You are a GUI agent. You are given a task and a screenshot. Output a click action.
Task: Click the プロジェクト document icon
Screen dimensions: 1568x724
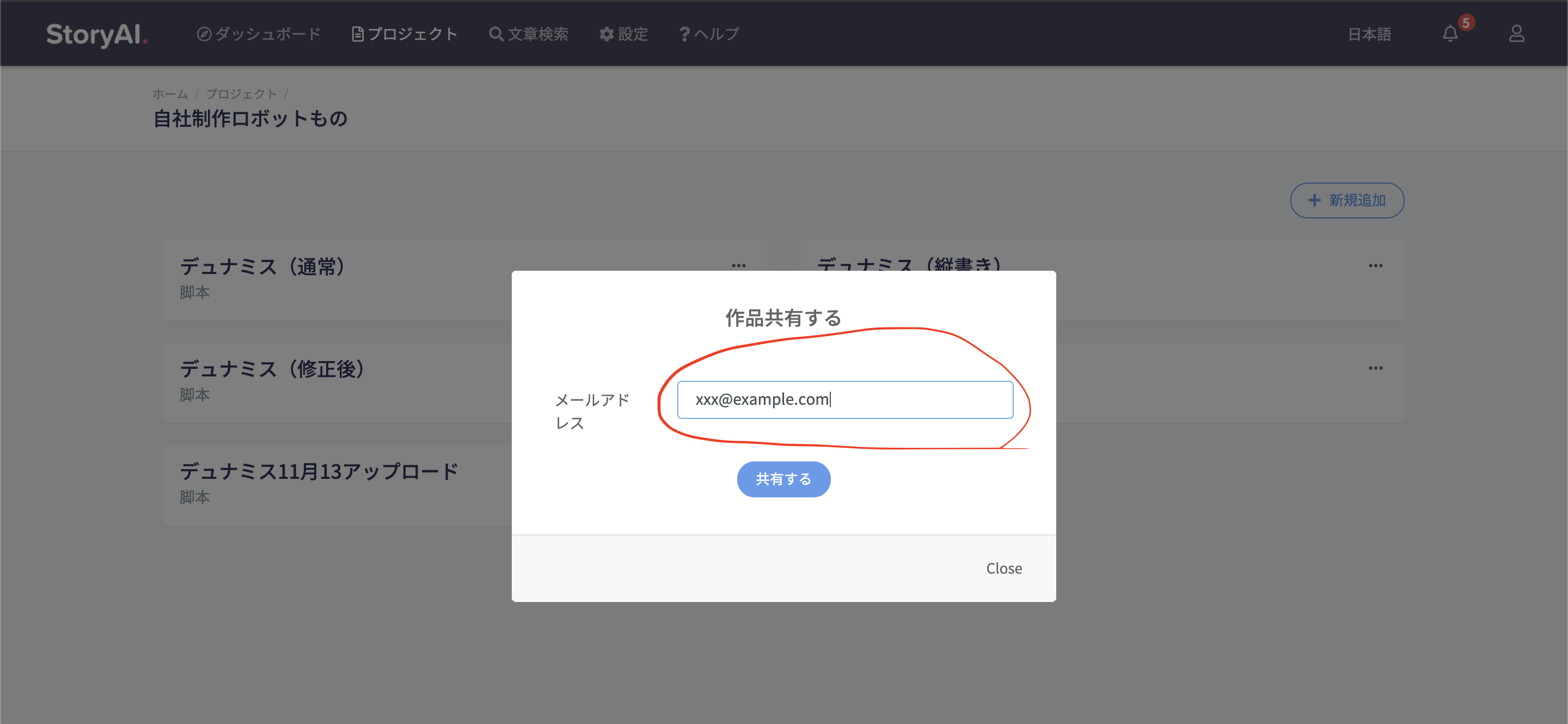coord(358,33)
